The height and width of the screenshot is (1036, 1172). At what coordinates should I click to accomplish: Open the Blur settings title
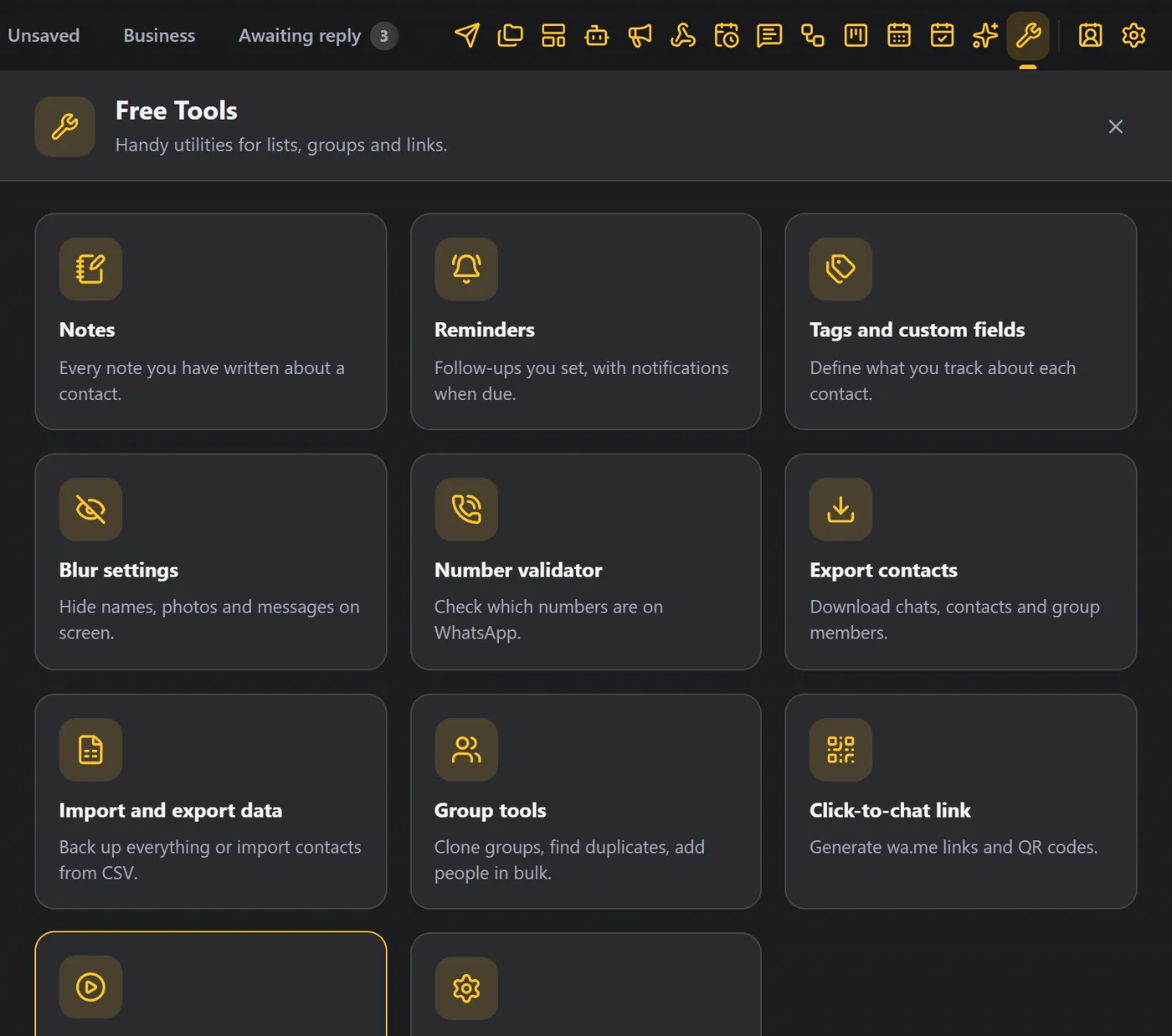pyautogui.click(x=119, y=570)
